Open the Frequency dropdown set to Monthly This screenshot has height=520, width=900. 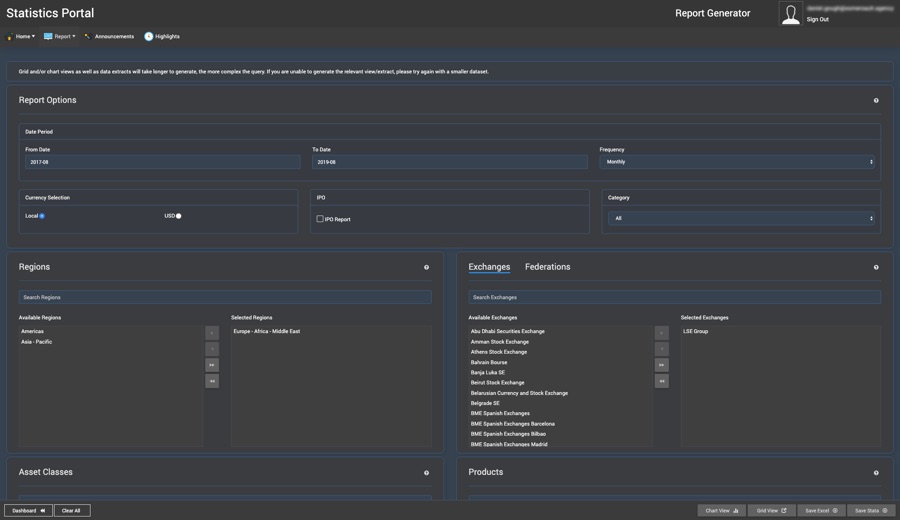coord(739,162)
